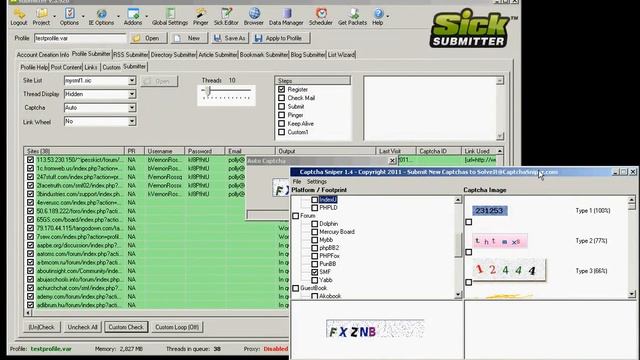Sort by the PR column header
640x360 pixels.
(134, 151)
